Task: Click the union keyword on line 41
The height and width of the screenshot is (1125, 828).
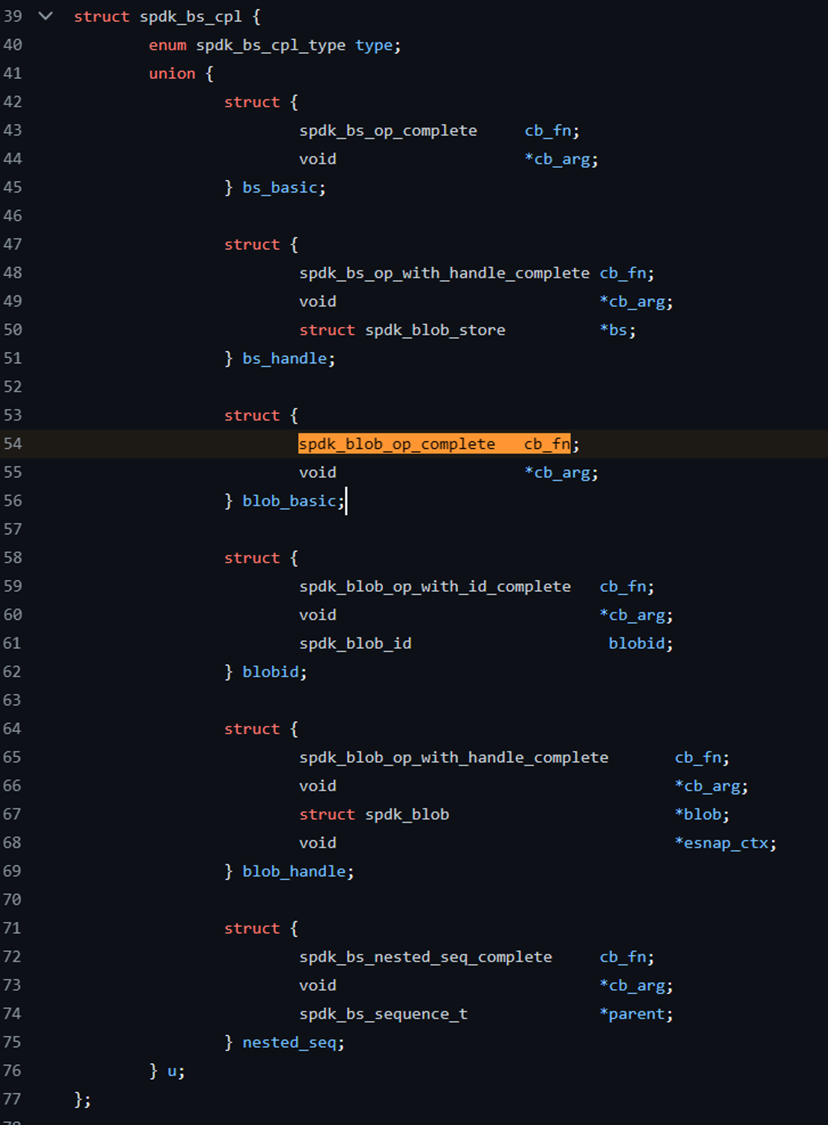Action: coord(171,73)
